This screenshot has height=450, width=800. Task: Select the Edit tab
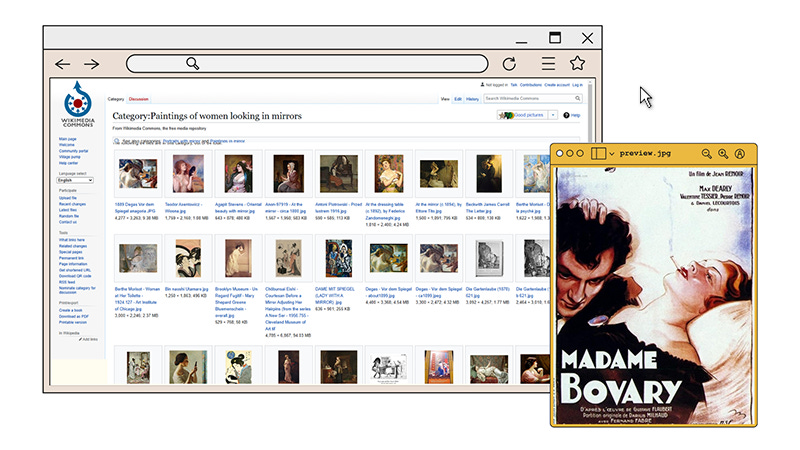[458, 99]
